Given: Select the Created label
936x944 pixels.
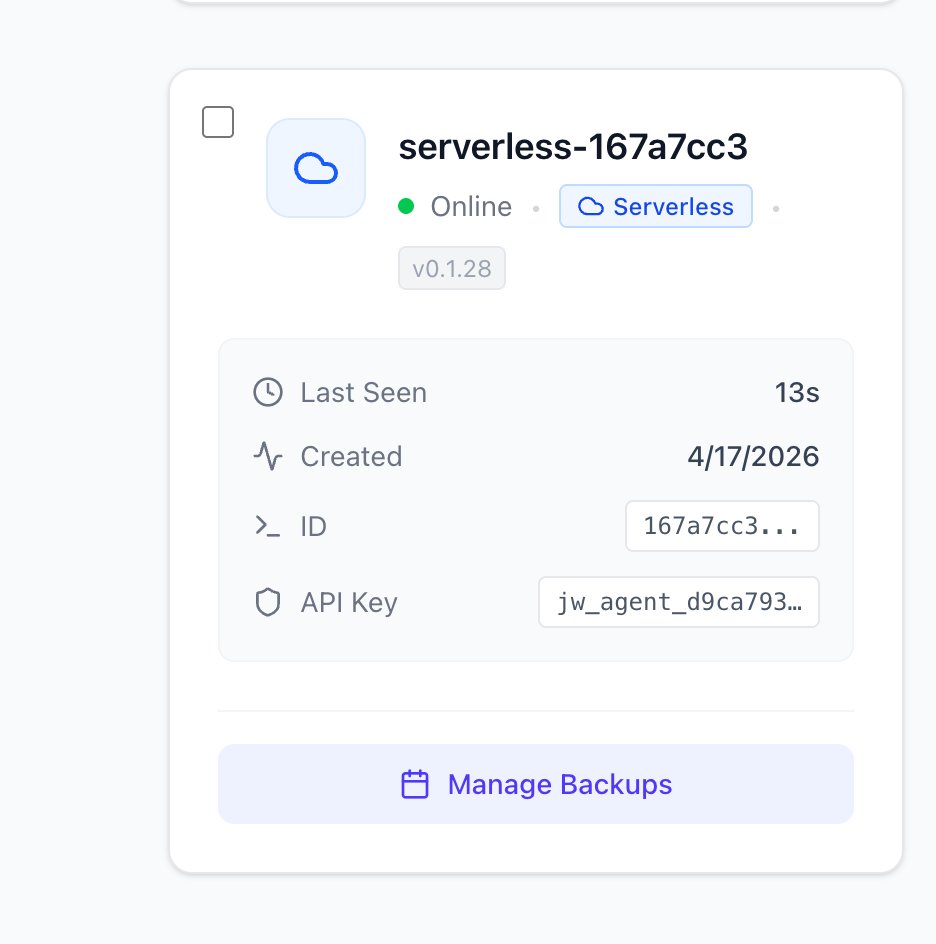Looking at the screenshot, I should pos(352,456).
